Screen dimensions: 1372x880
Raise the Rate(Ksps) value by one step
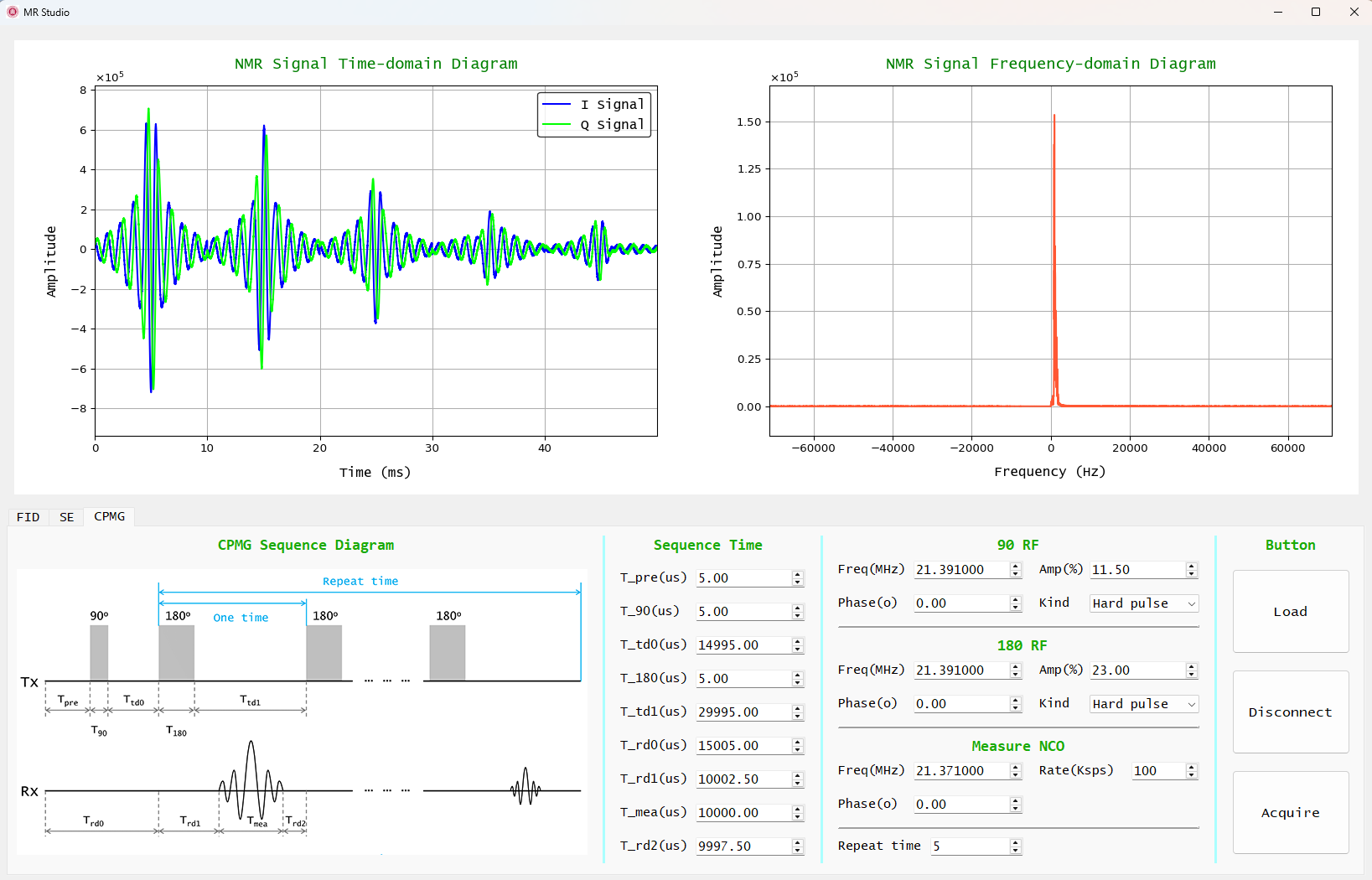[x=1191, y=767]
